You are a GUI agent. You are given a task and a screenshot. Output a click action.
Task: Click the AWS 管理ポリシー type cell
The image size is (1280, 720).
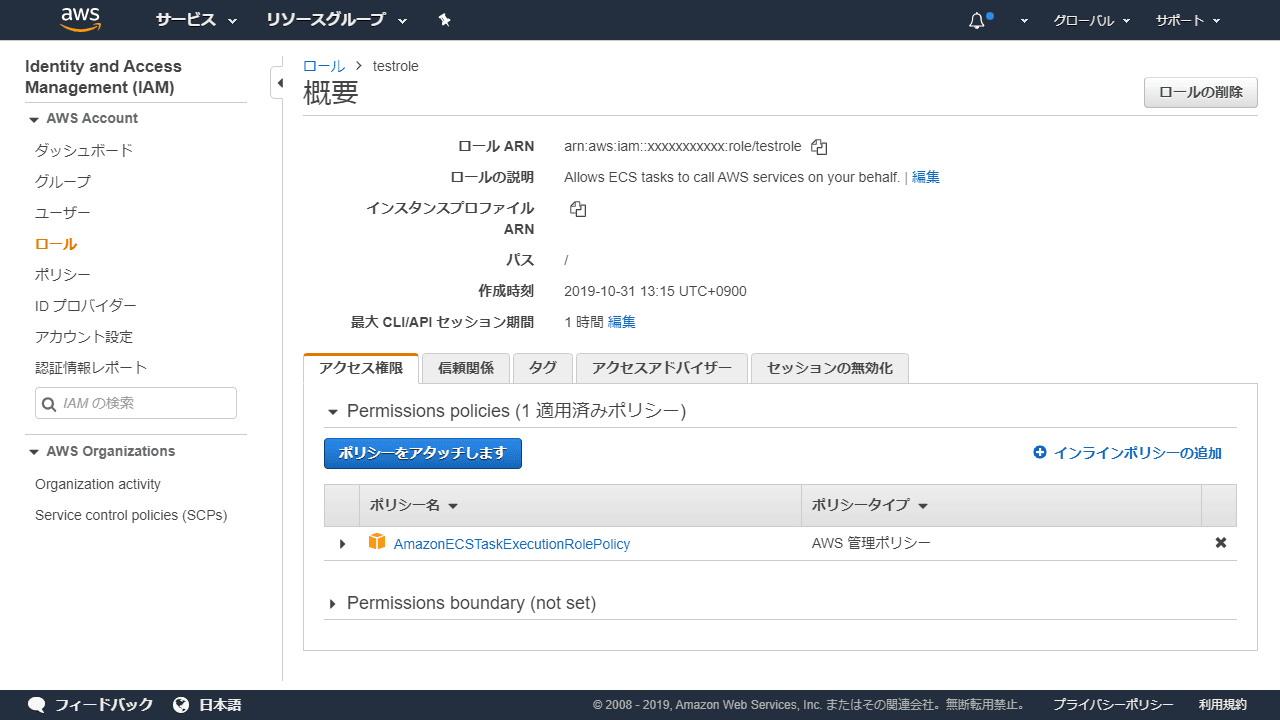[x=871, y=543]
